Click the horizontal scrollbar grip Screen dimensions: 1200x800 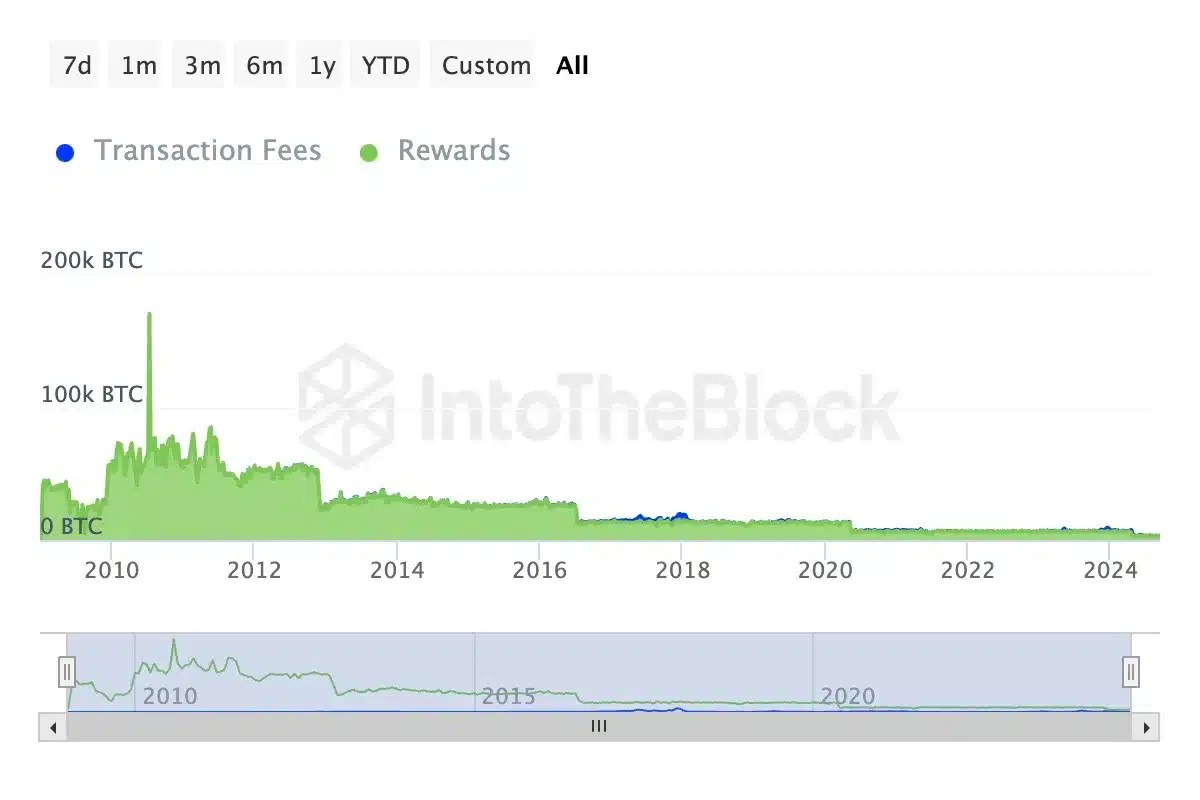pos(598,727)
